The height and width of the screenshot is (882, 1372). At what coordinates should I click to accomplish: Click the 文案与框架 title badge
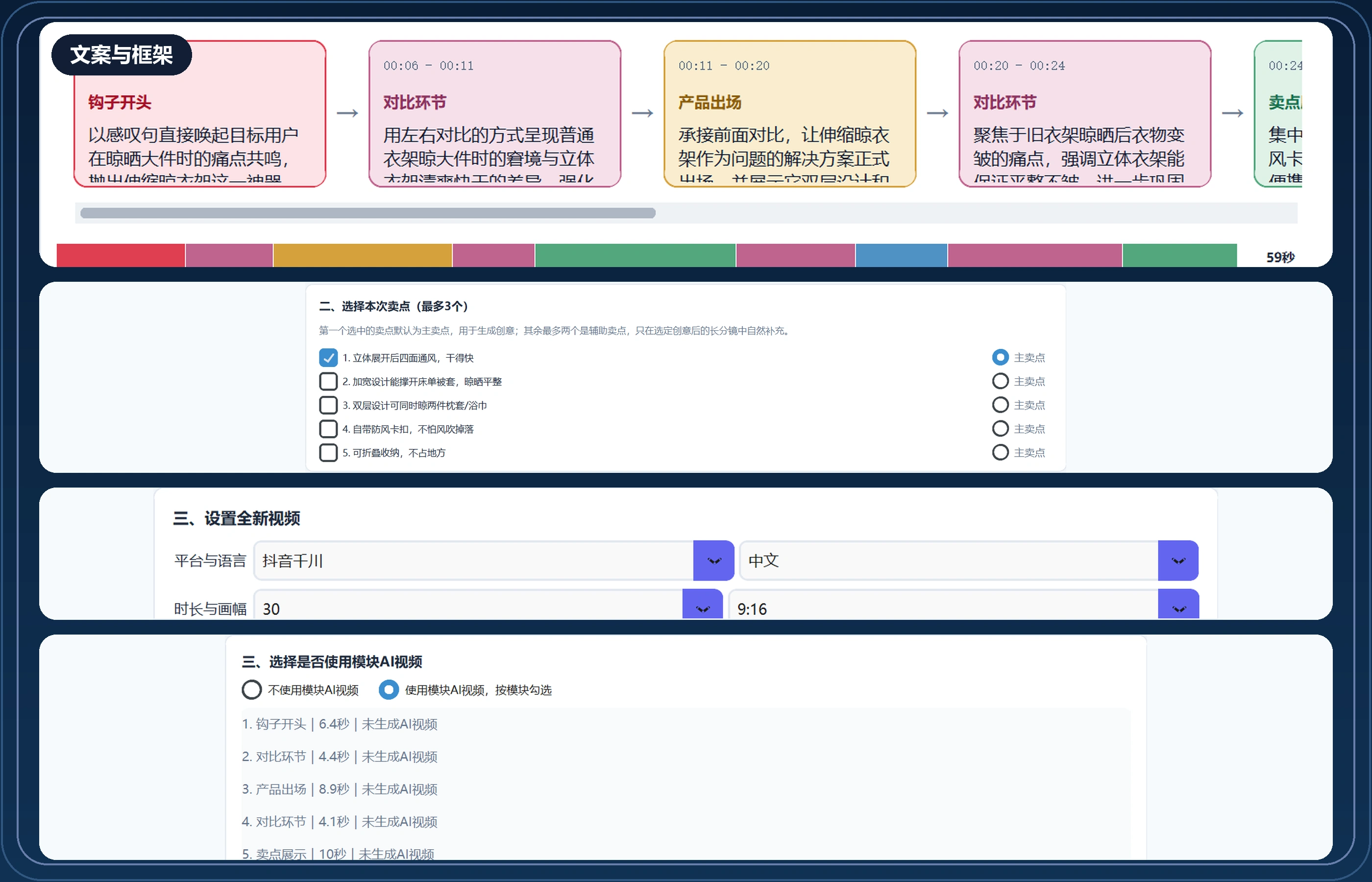[x=122, y=55]
